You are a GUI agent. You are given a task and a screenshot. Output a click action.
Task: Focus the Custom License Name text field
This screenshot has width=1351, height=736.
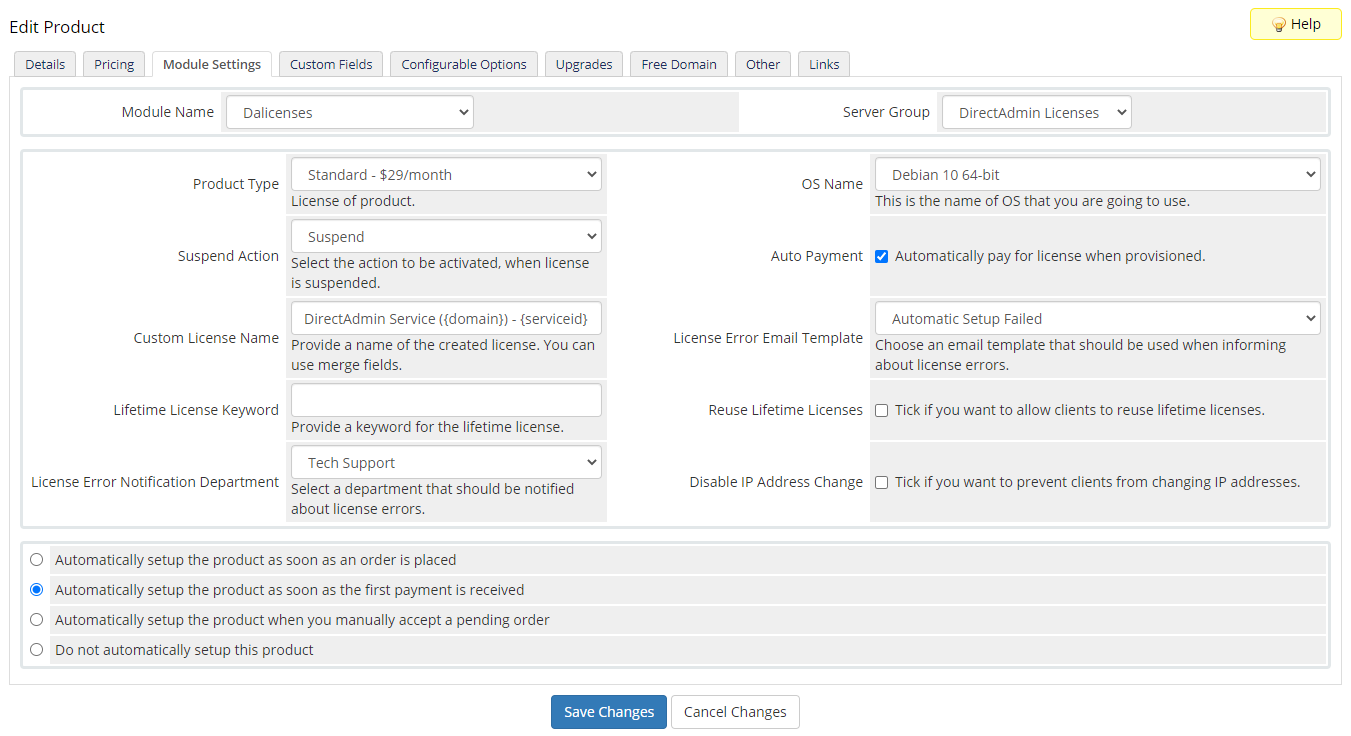point(446,319)
